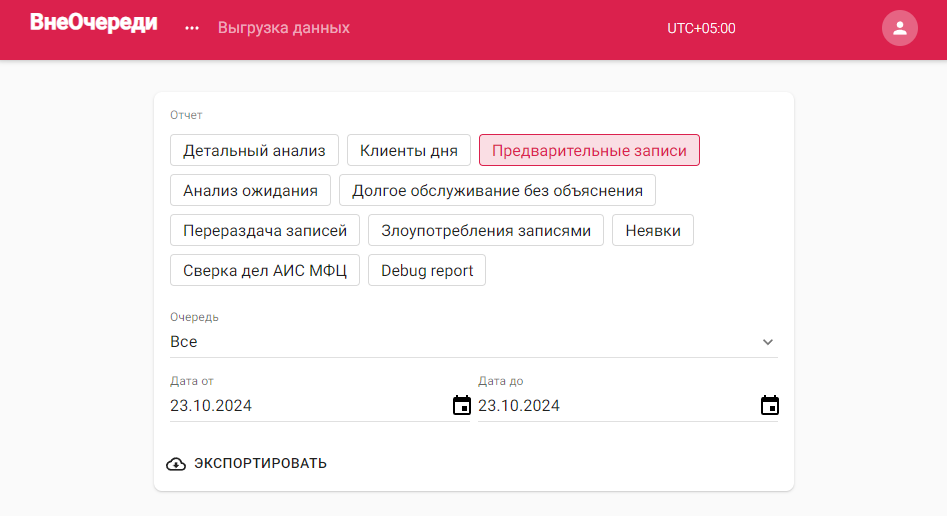Open the user profile avatar icon

pyautogui.click(x=899, y=28)
